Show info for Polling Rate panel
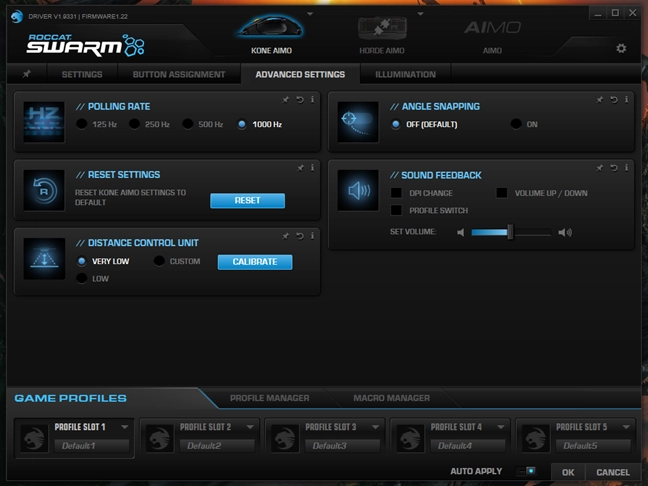The image size is (648, 486). pyautogui.click(x=312, y=100)
